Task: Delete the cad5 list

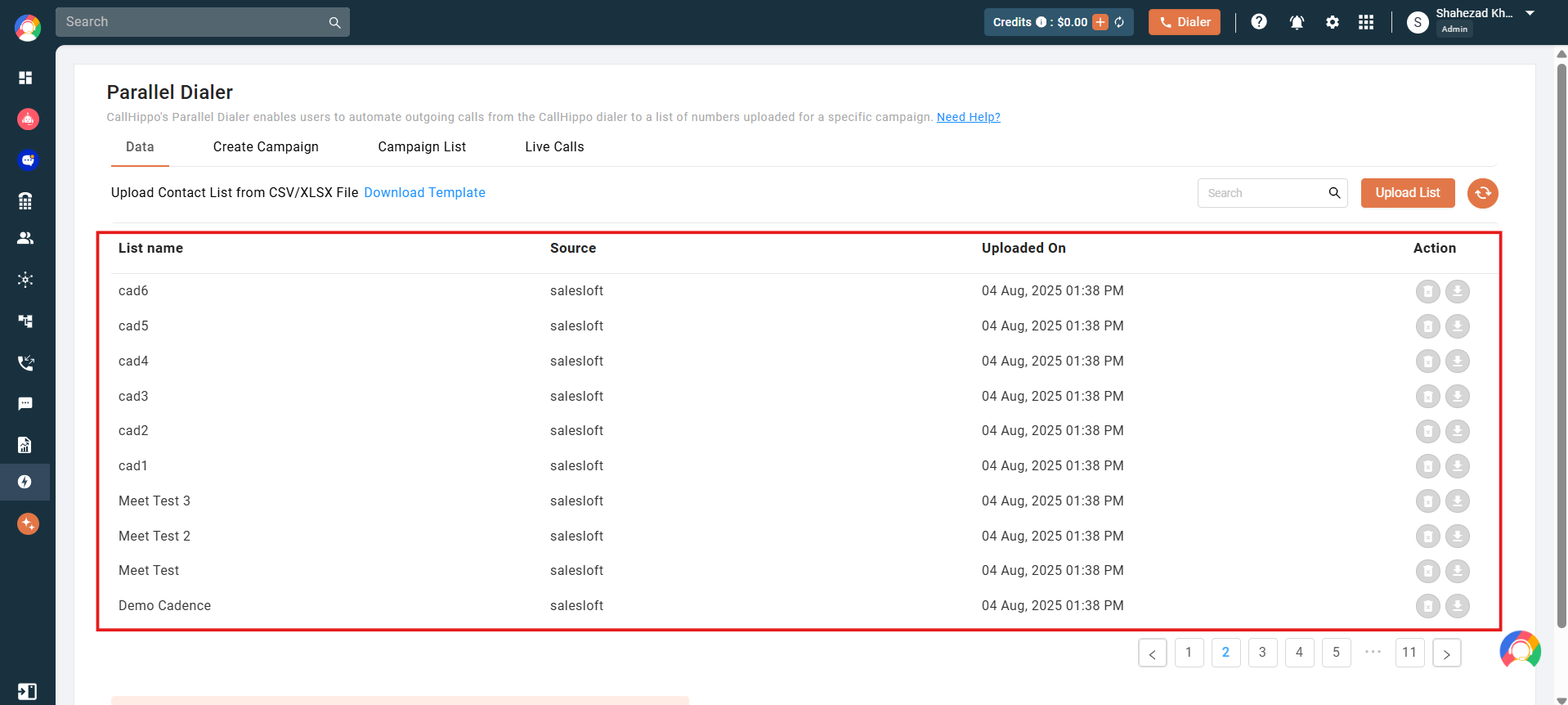Action: (x=1428, y=326)
